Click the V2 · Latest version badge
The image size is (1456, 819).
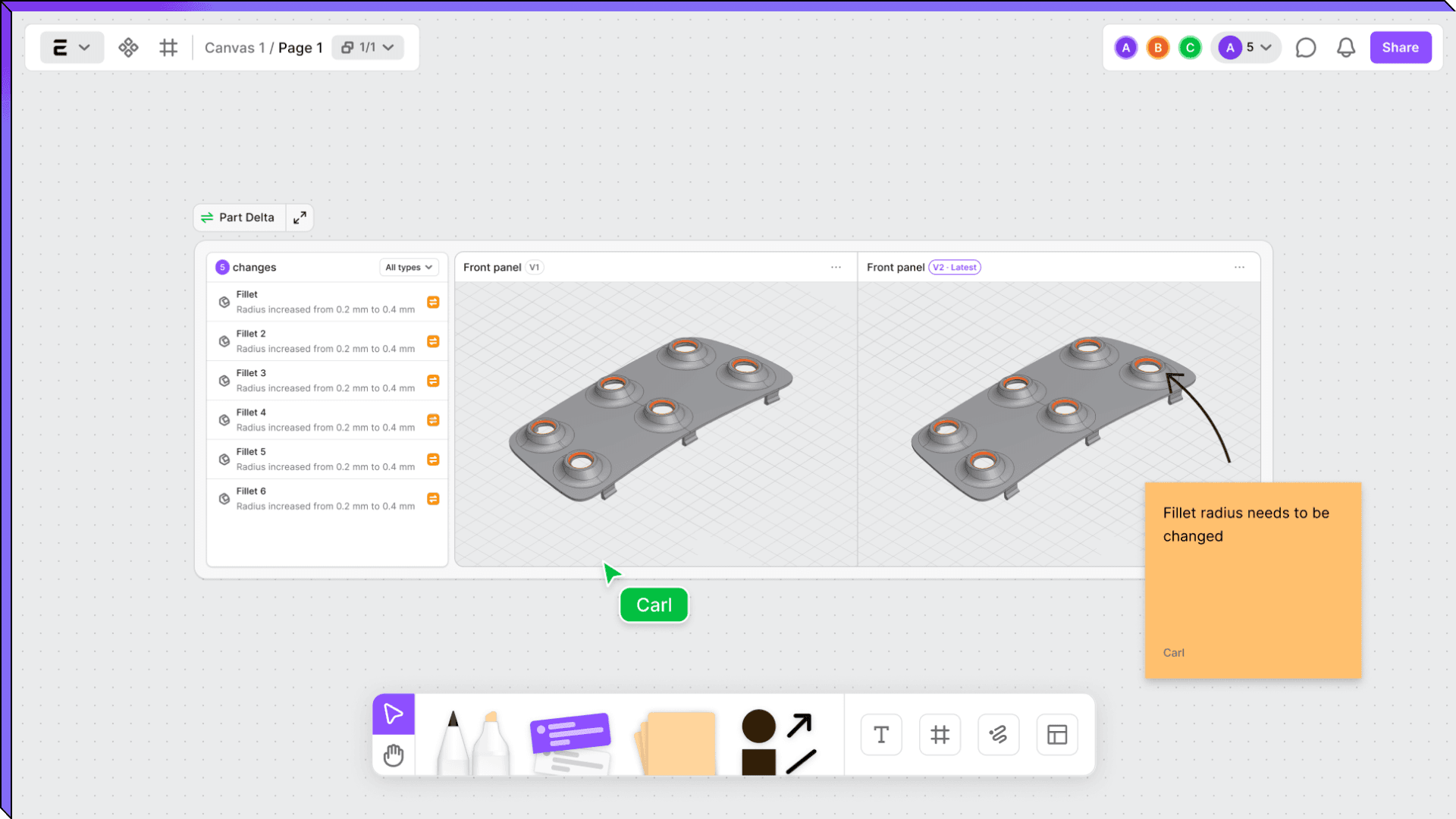(955, 268)
